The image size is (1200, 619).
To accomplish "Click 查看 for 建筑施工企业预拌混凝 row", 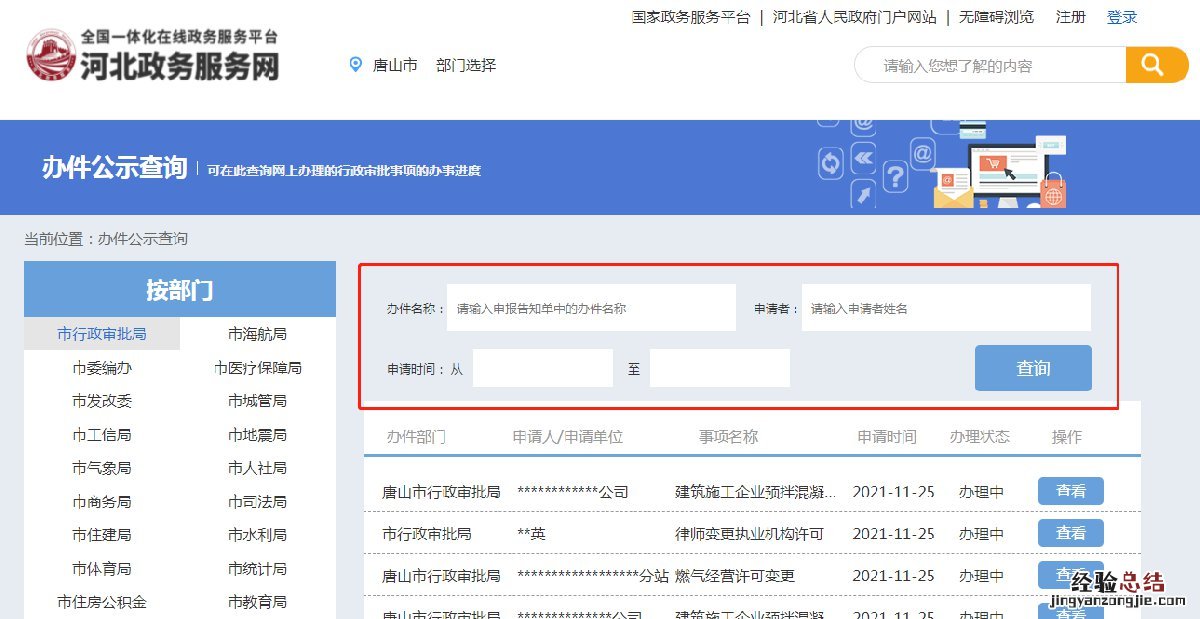I will point(1070,491).
